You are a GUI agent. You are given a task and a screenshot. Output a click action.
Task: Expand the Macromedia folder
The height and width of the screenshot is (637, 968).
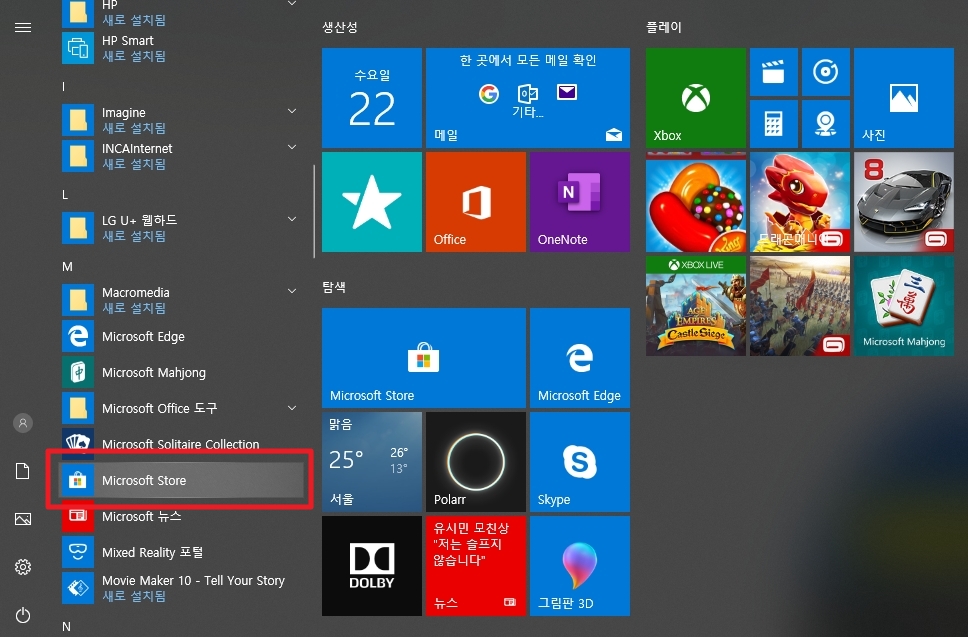292,291
